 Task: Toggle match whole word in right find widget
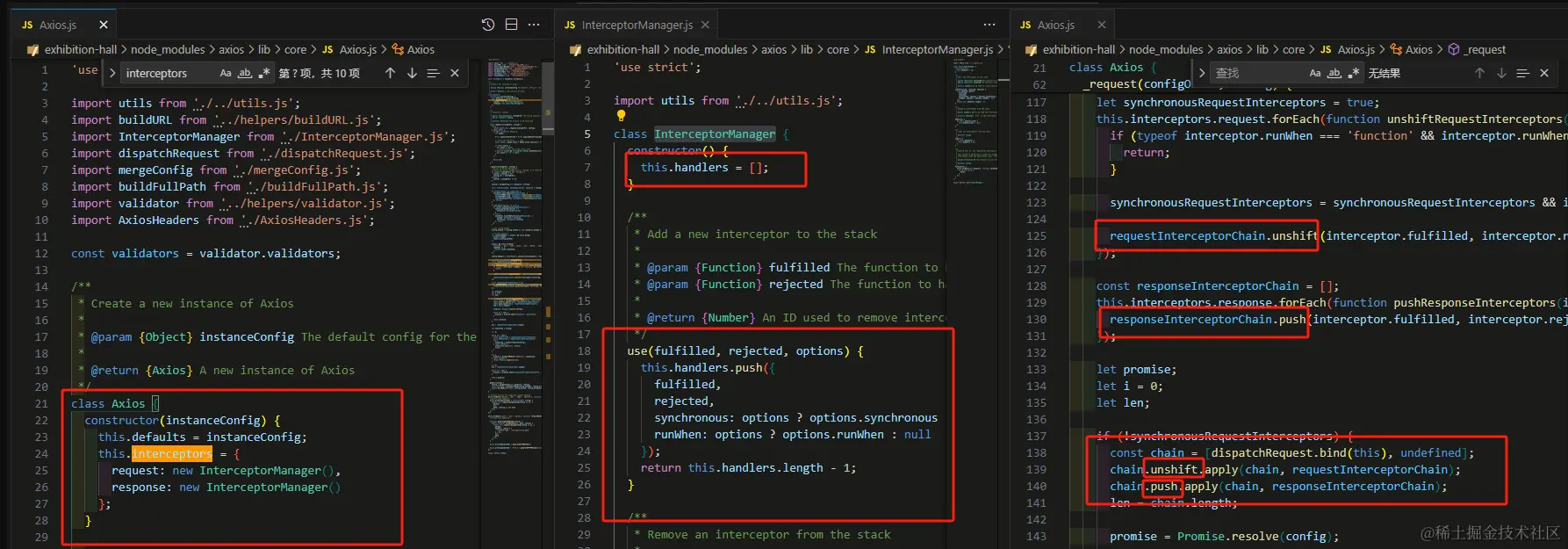coord(1334,73)
